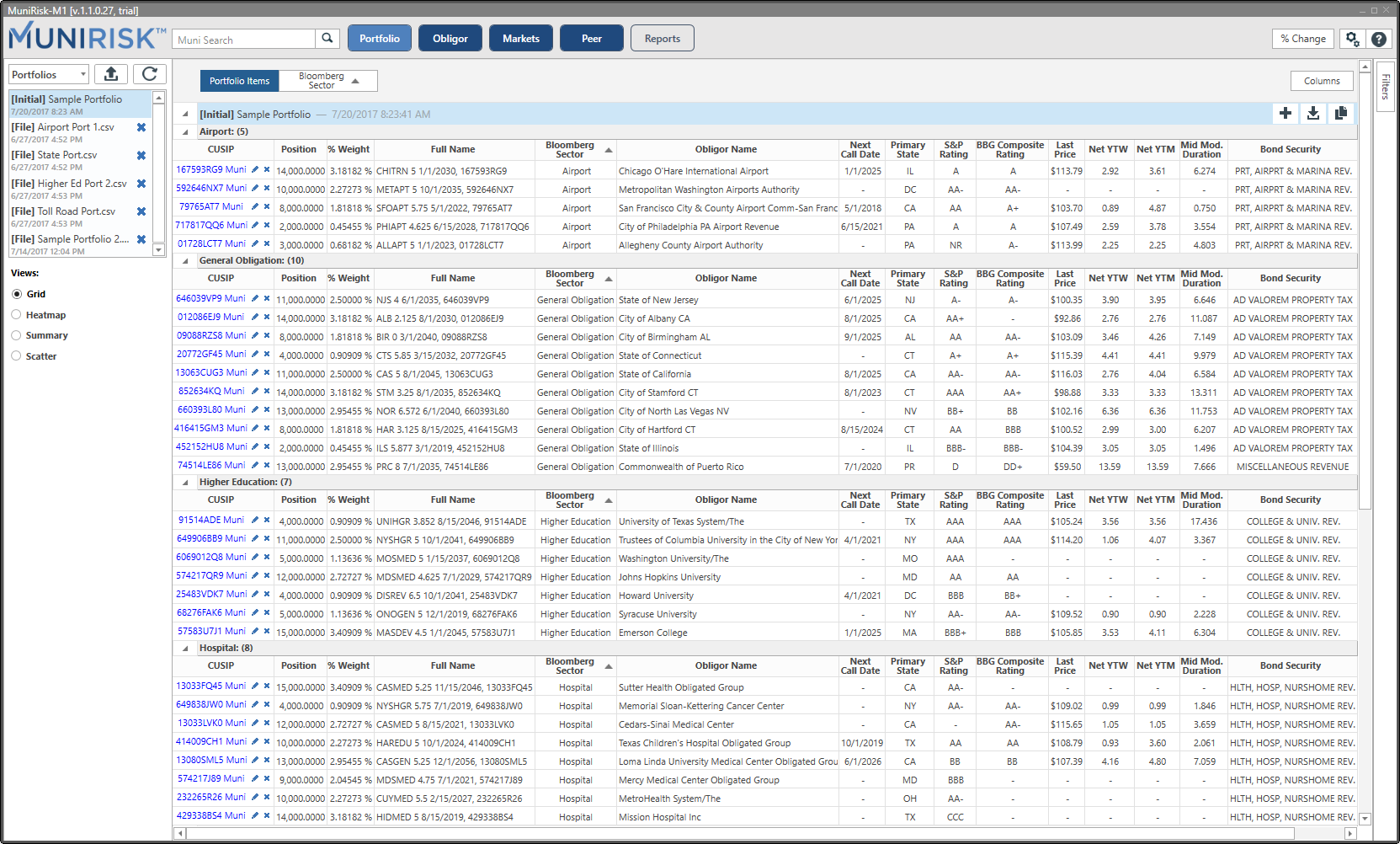Viewport: 1400px width, 844px height.
Task: Open the Obligor tab
Action: [450, 39]
